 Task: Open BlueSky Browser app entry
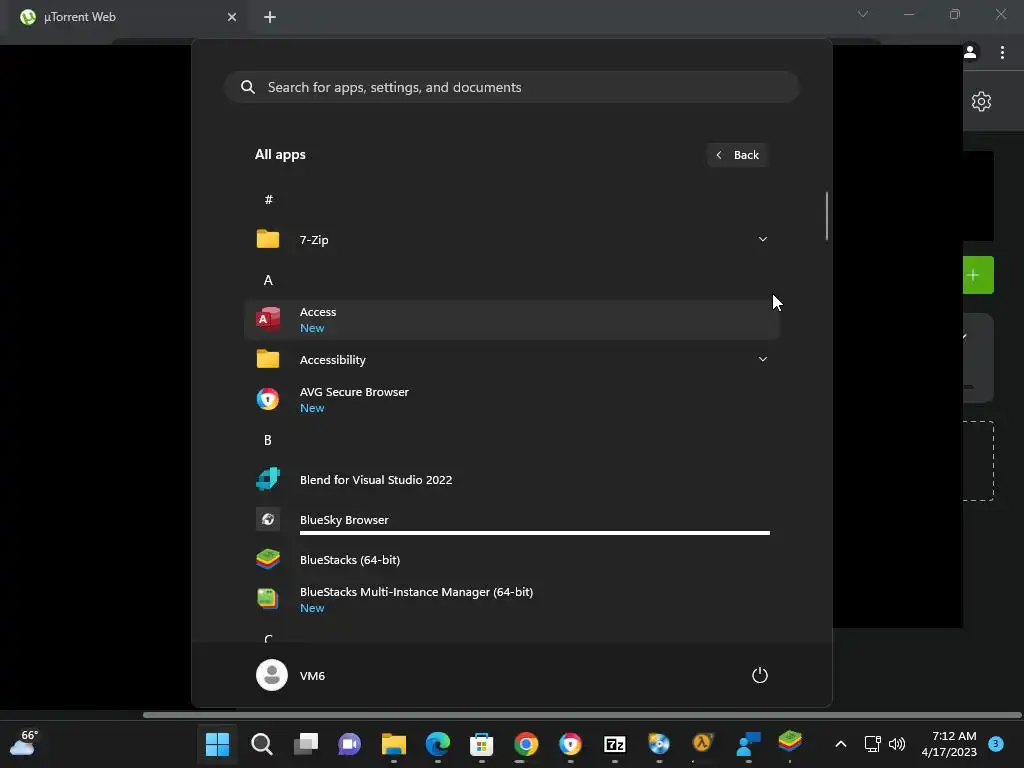pyautogui.click(x=511, y=520)
